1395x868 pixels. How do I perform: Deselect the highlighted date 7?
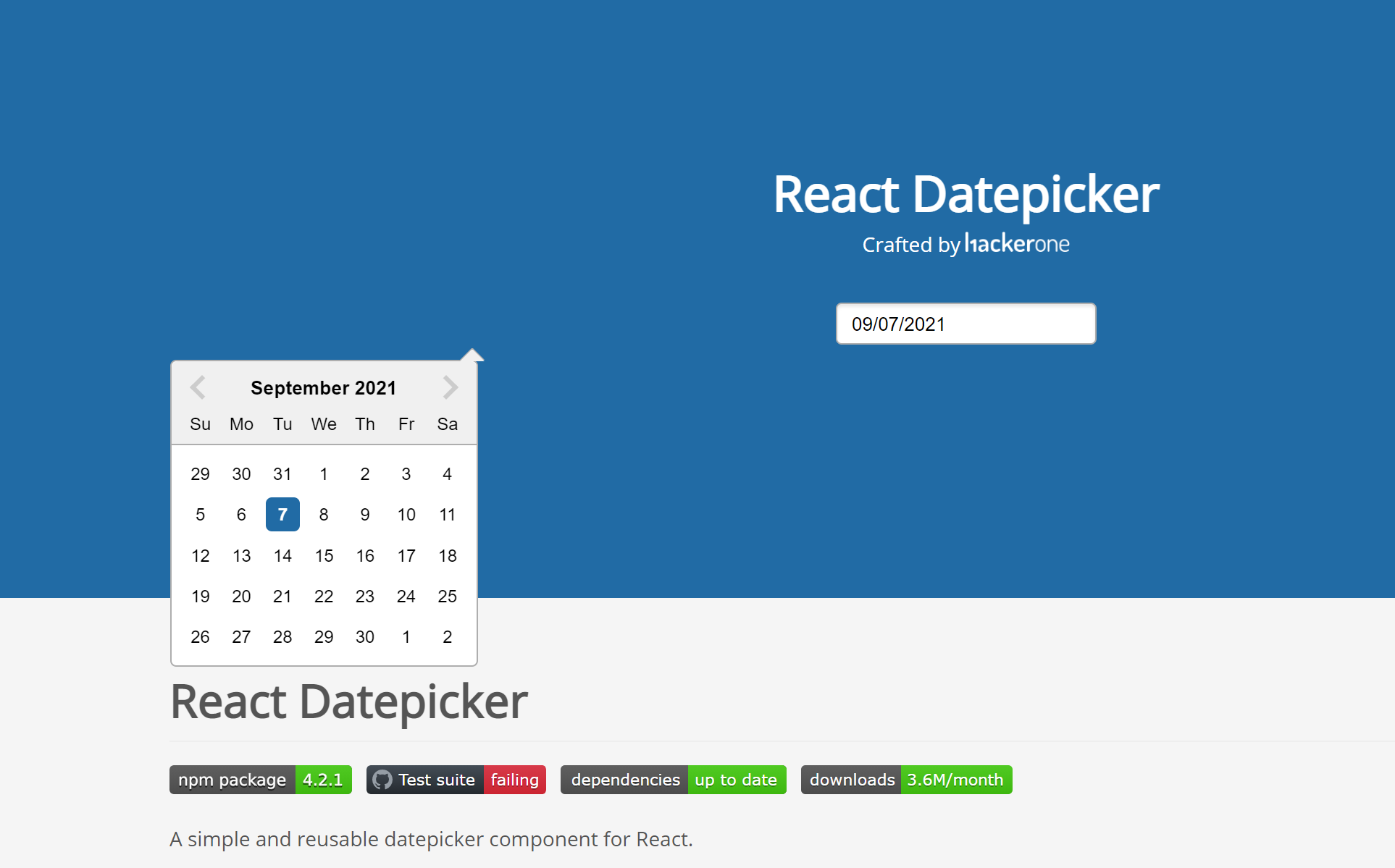pyautogui.click(x=282, y=514)
